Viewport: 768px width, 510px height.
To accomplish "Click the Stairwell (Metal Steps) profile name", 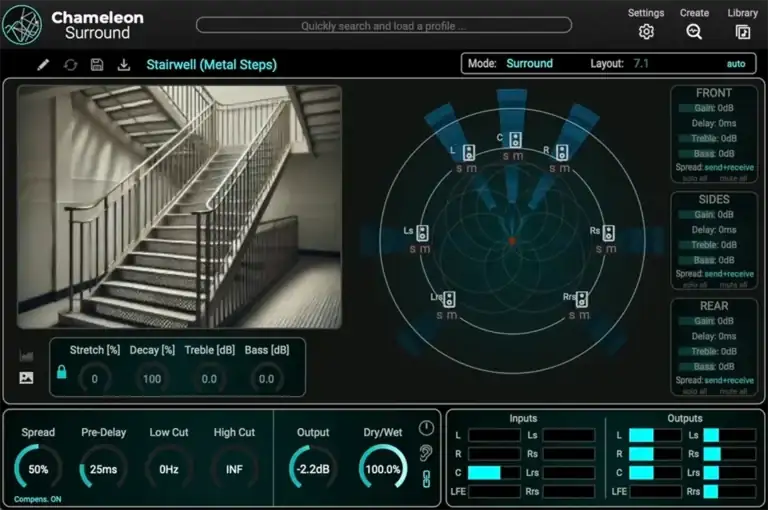I will tap(212, 65).
